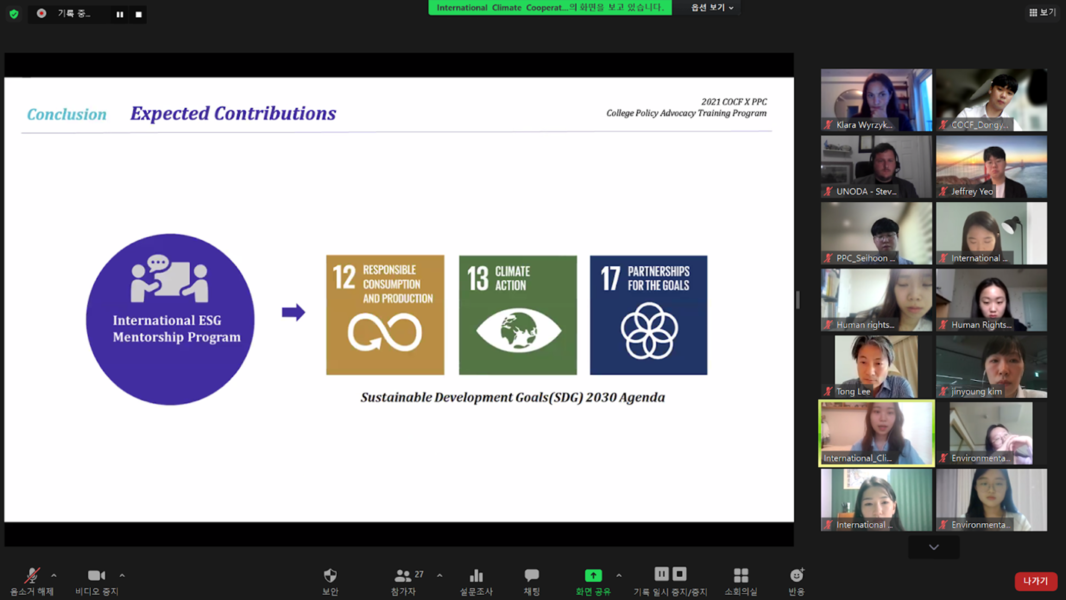Click the green encryption shield icon

point(14,14)
